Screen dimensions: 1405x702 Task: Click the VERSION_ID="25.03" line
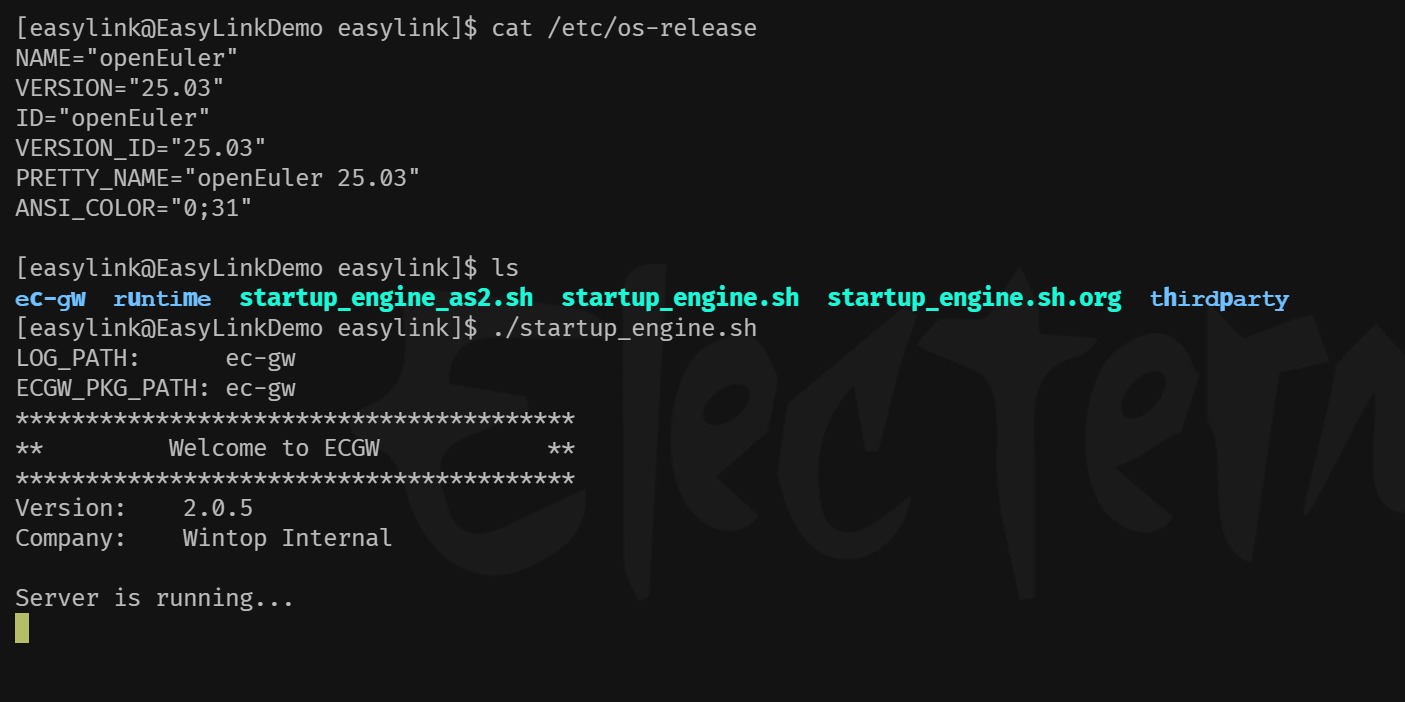pos(141,148)
